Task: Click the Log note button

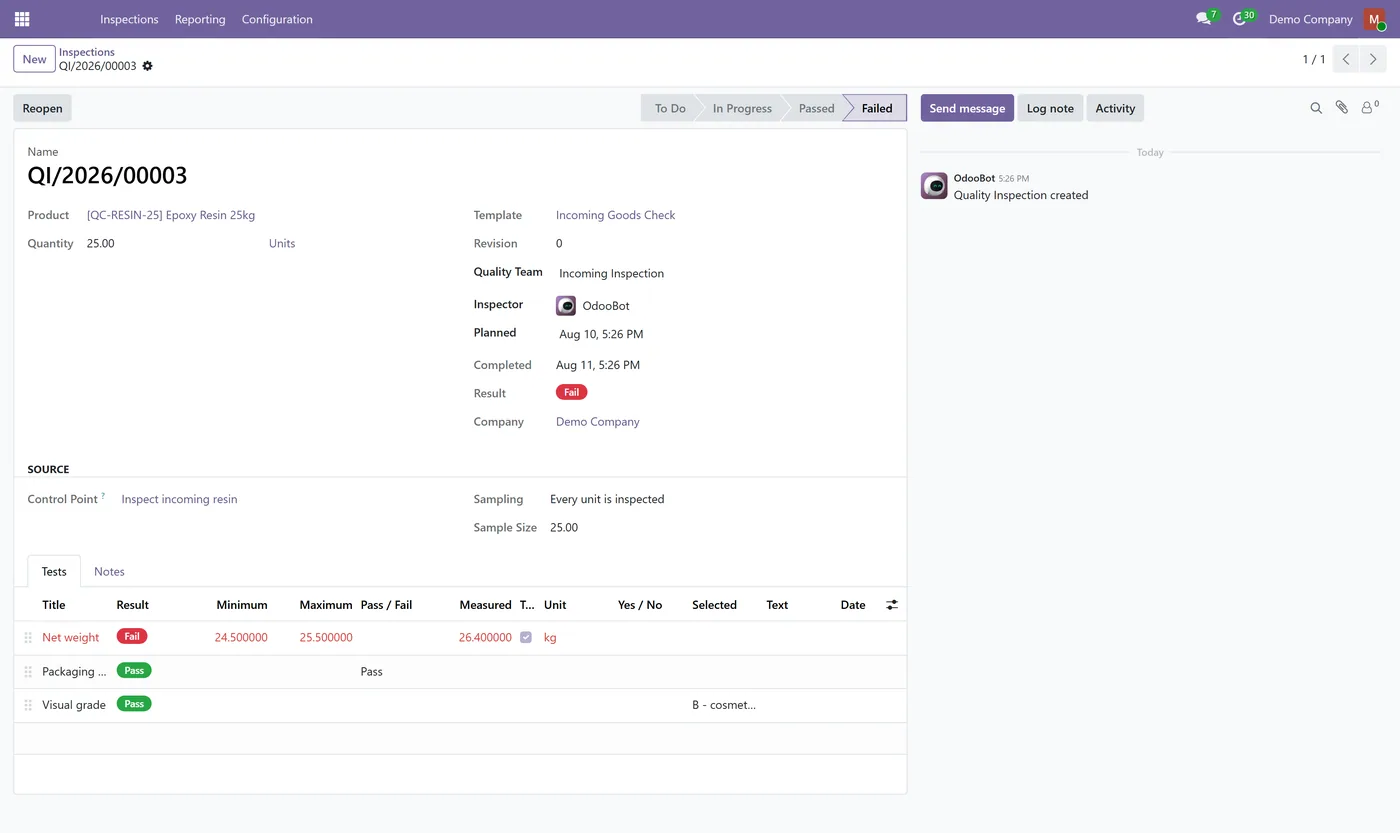Action: point(1050,108)
